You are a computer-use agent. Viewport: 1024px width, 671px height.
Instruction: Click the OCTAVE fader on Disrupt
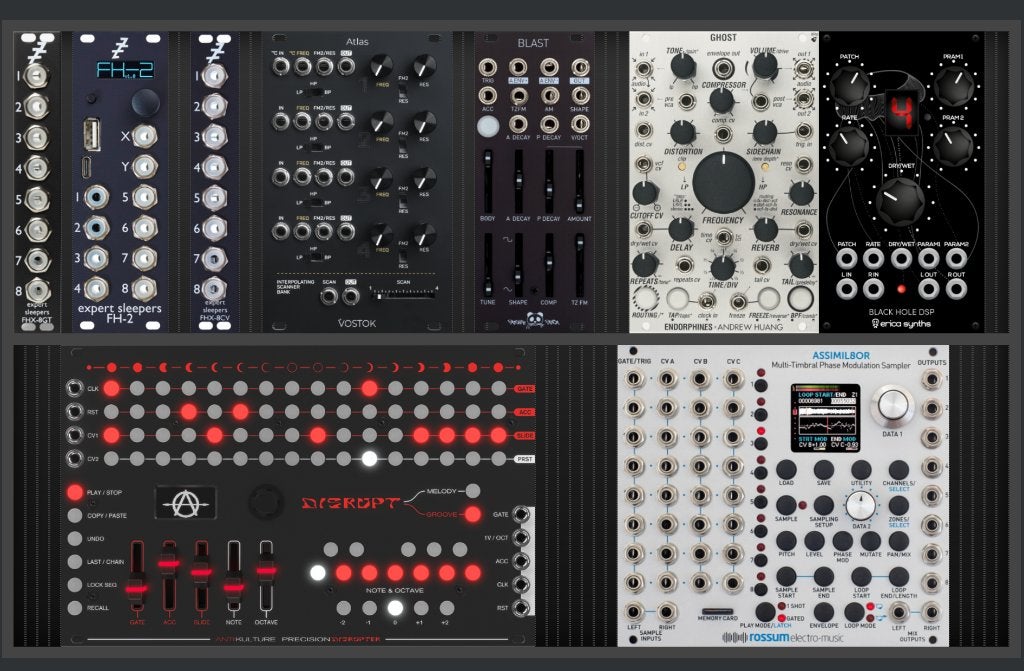tap(266, 570)
